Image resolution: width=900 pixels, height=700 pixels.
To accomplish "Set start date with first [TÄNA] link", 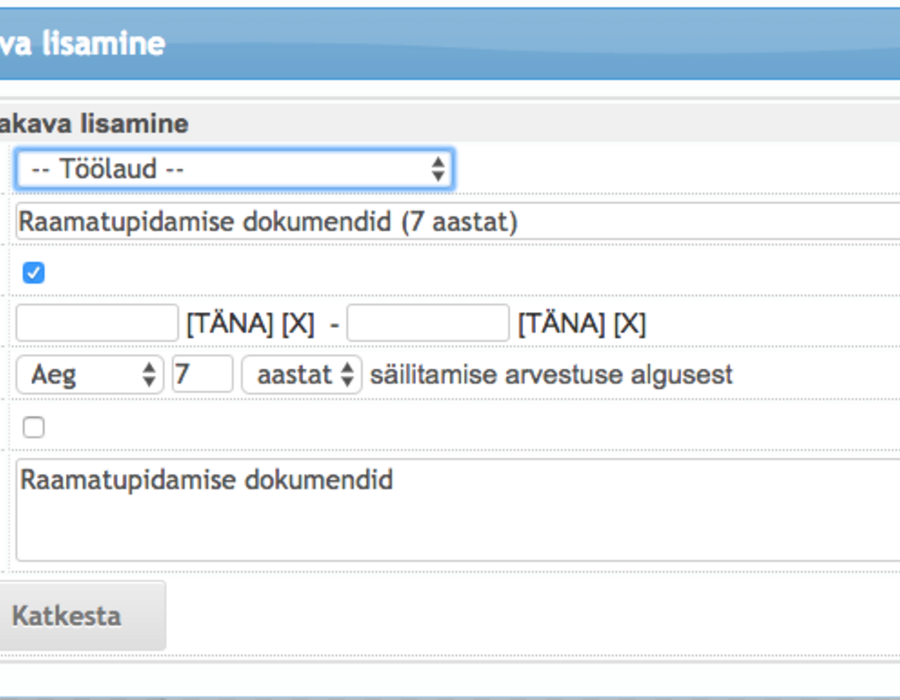I will click(230, 324).
